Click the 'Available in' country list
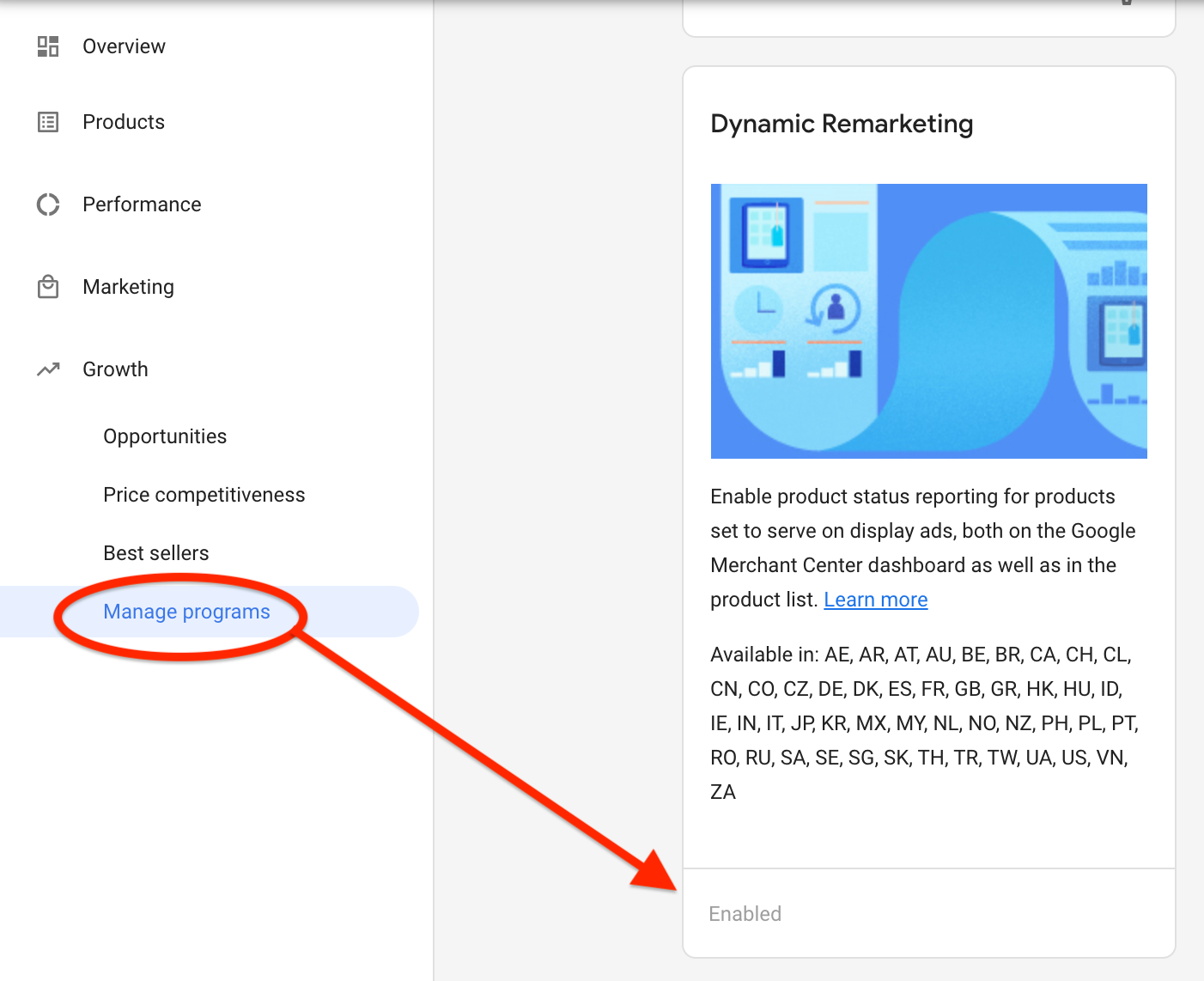Image resolution: width=1204 pixels, height=981 pixels. (x=925, y=723)
